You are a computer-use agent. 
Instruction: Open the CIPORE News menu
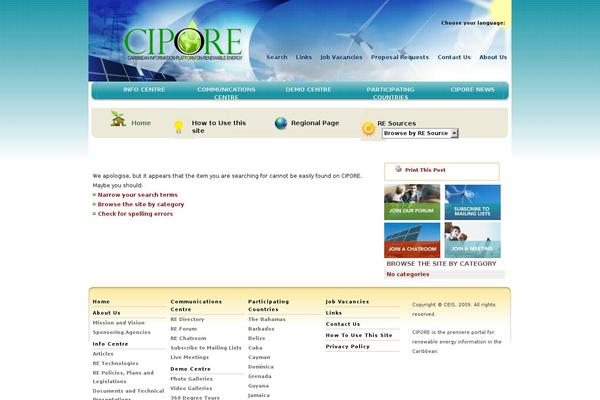(x=472, y=90)
